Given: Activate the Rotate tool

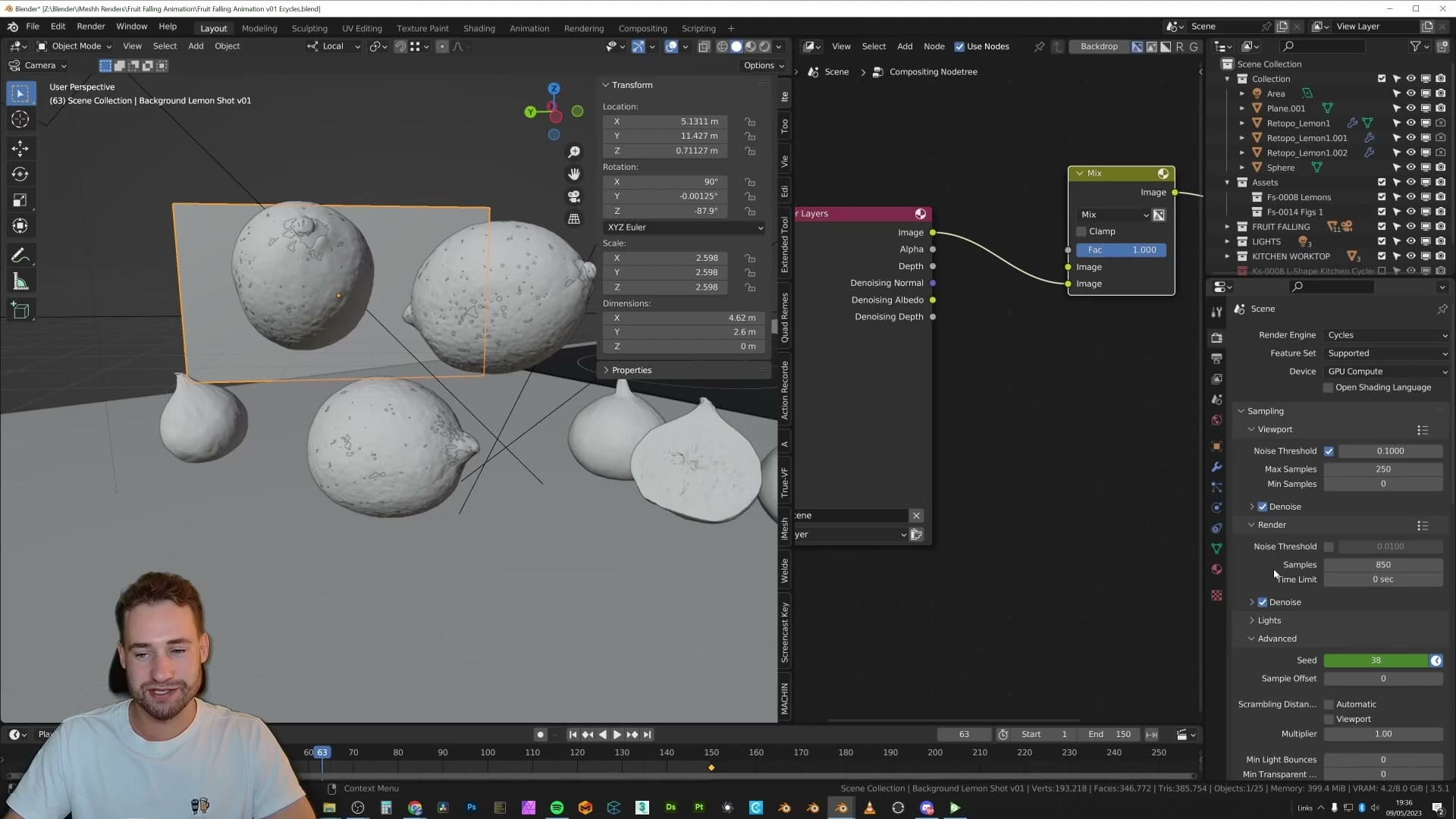Looking at the screenshot, I should (x=20, y=174).
